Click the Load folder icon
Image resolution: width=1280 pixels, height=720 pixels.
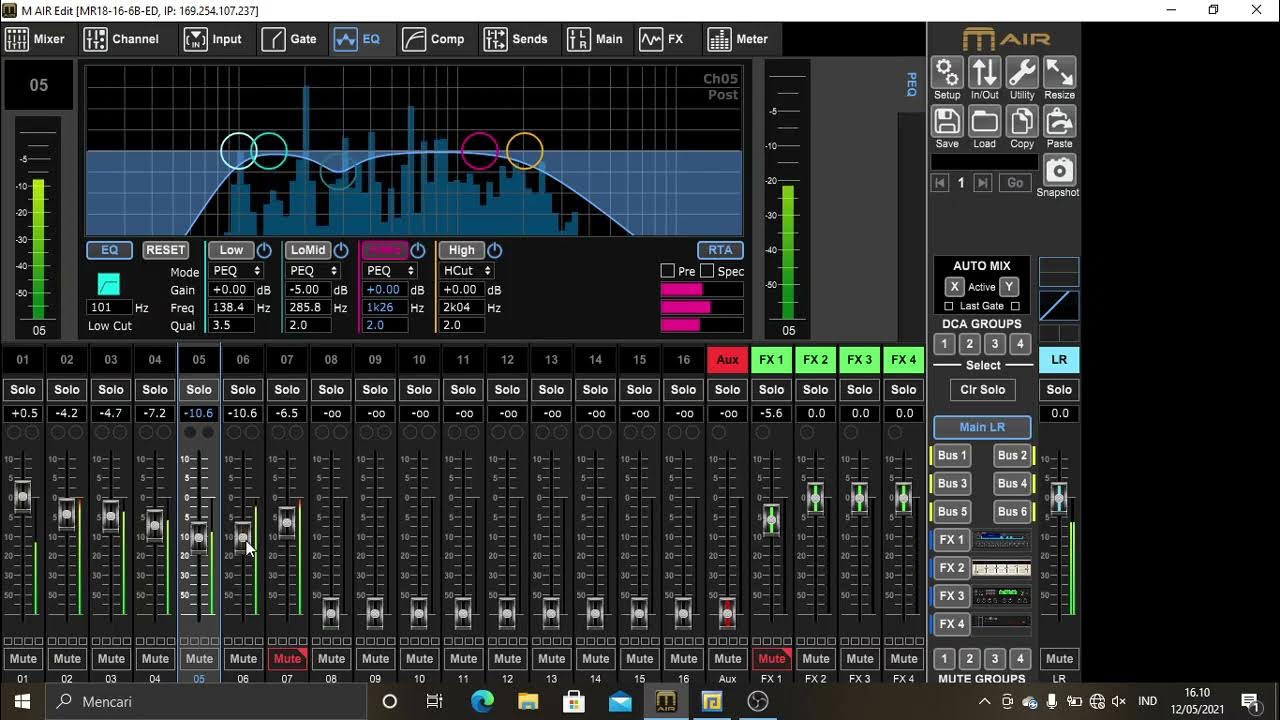(x=984, y=121)
